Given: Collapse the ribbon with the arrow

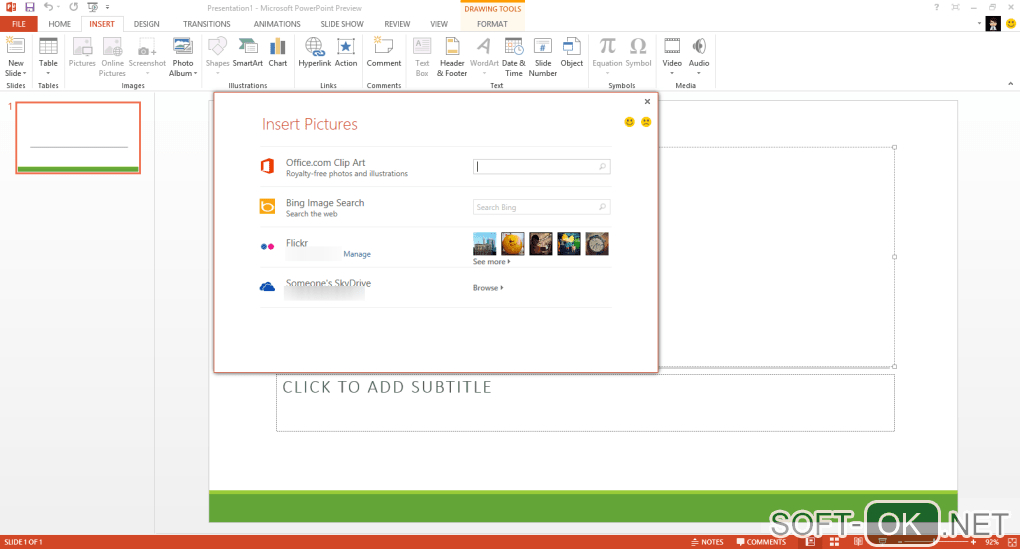Looking at the screenshot, I should tap(1010, 84).
